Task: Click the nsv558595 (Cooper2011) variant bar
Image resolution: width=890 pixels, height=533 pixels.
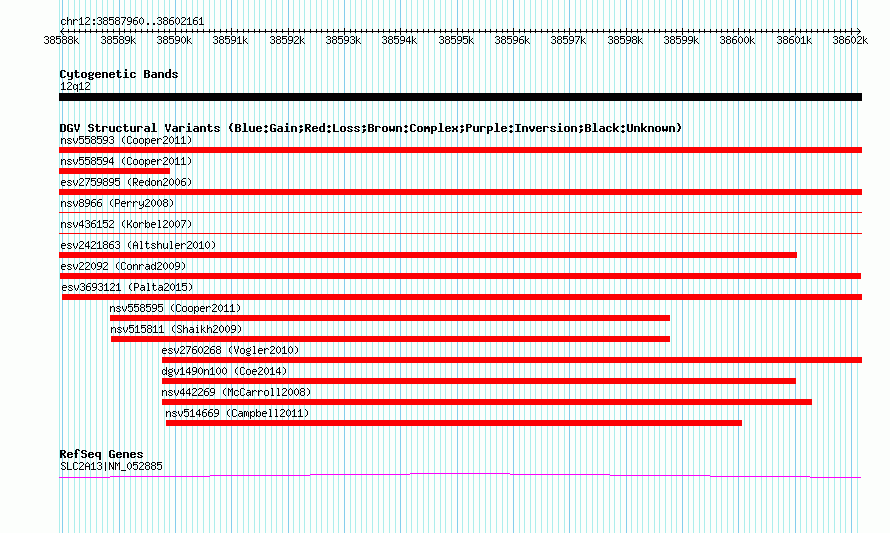Action: tap(390, 318)
